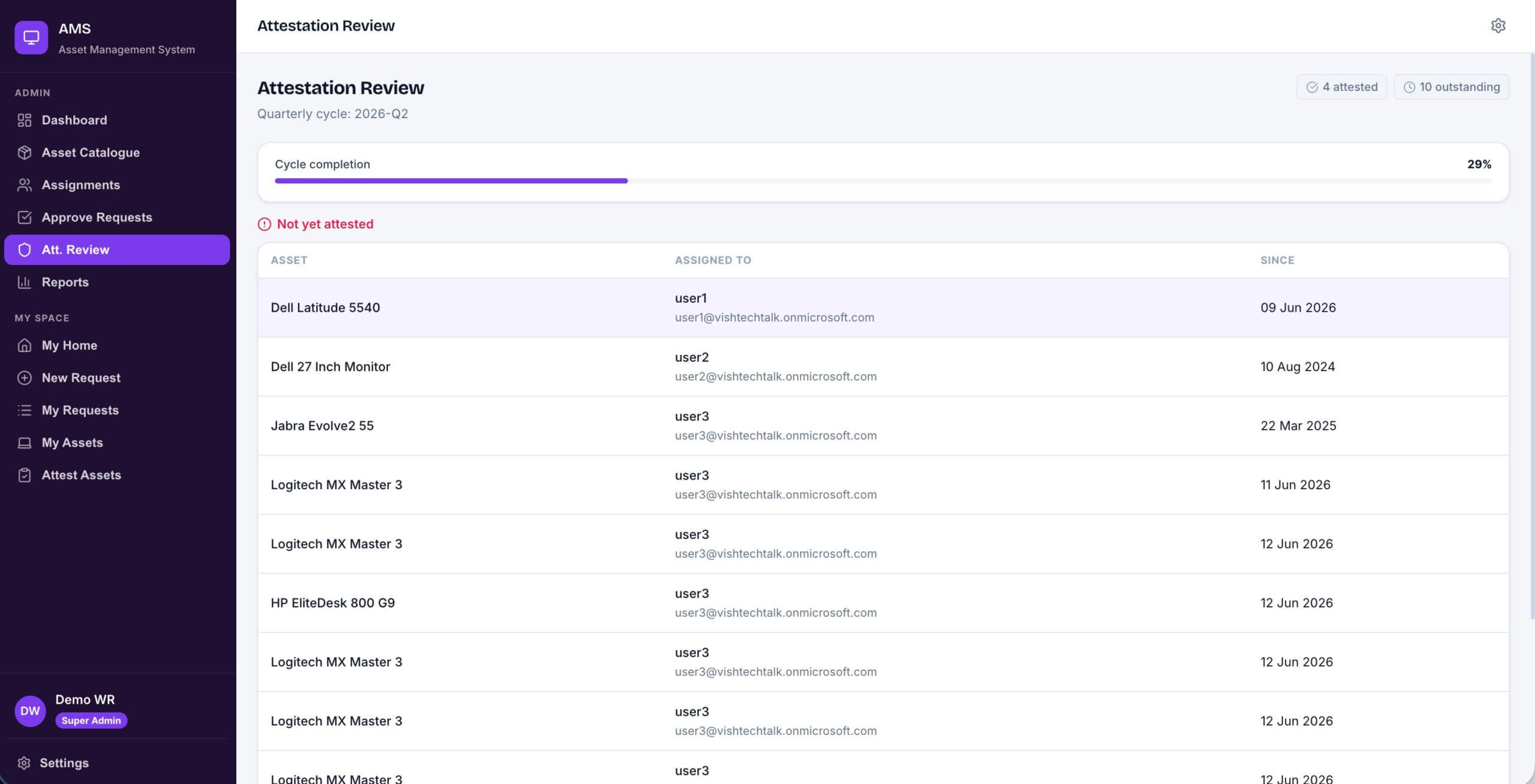Screen dimensions: 1535x784
Task: Select the Dell 27 Inch Monitor row
Action: point(883,366)
